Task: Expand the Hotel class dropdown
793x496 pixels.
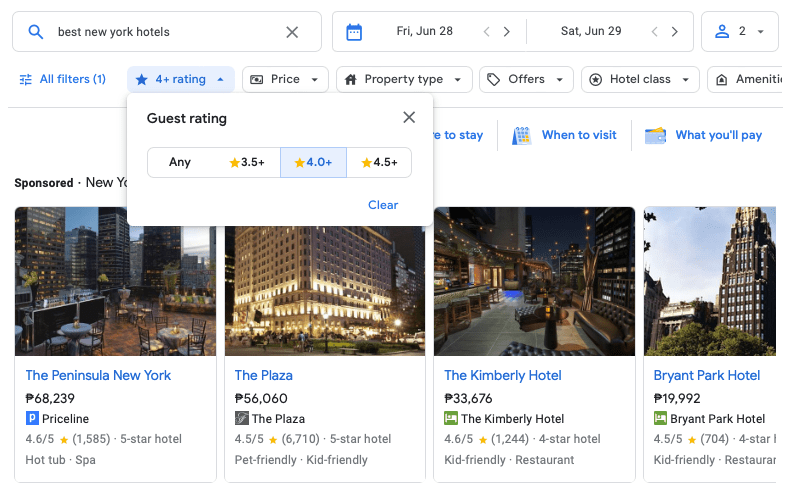Action: click(640, 79)
